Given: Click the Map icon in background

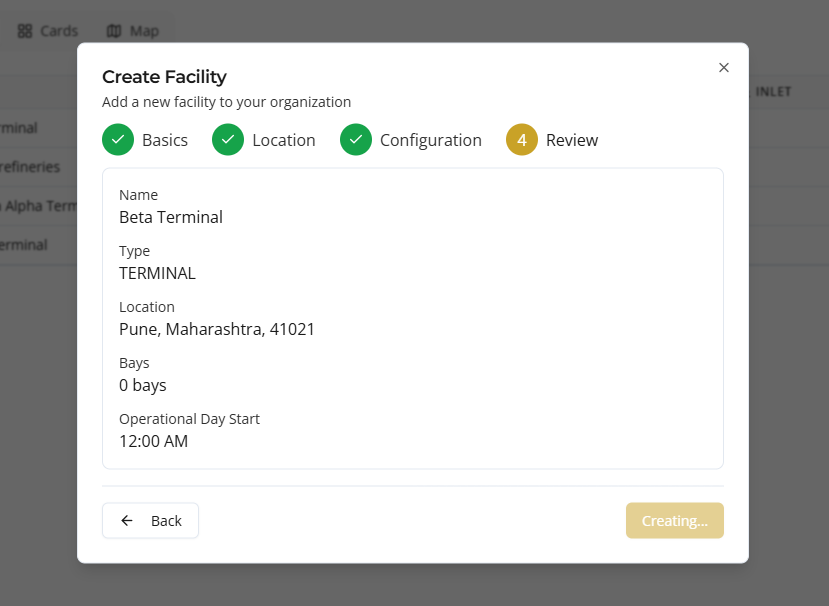Looking at the screenshot, I should click(114, 31).
